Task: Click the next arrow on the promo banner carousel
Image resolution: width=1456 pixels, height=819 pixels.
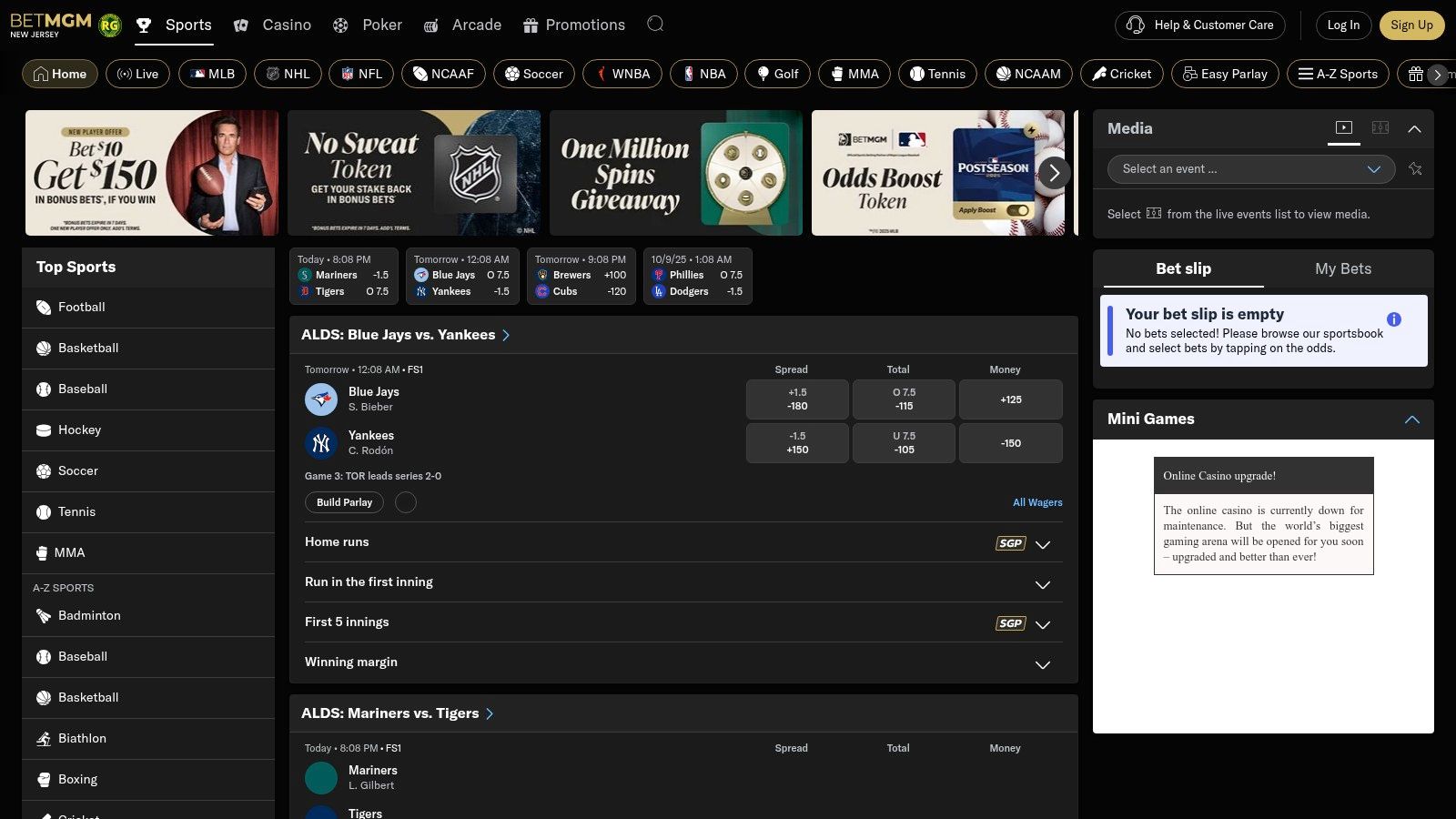Action: point(1054,172)
